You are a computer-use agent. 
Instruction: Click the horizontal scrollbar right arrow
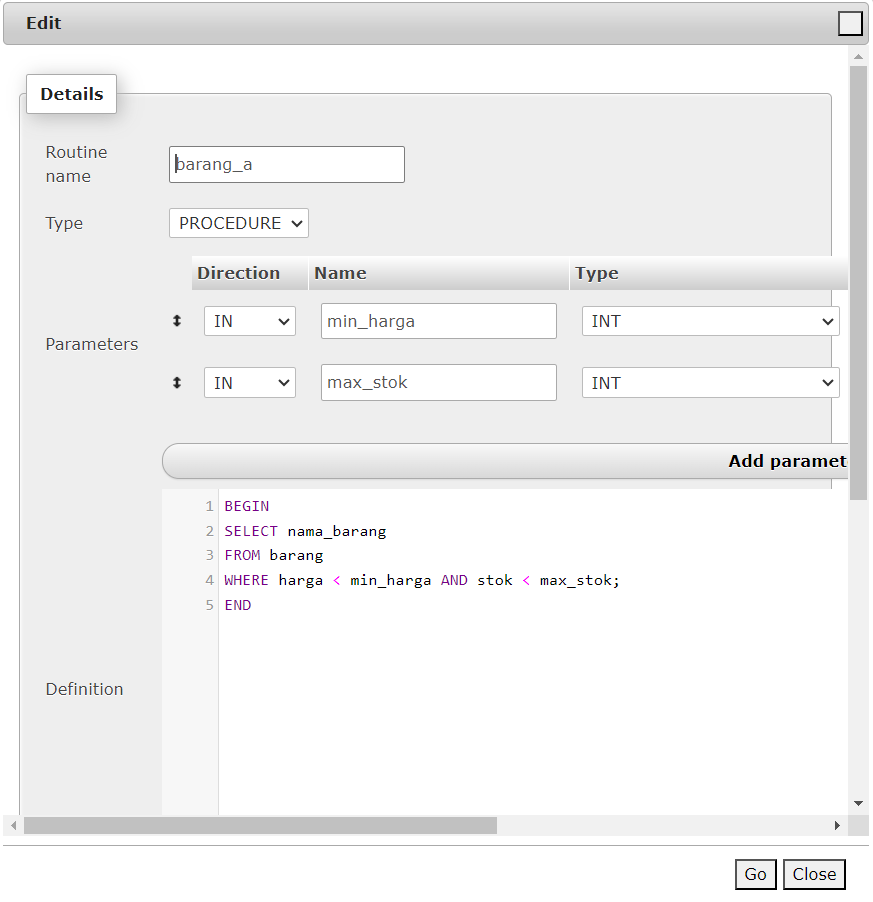click(837, 825)
